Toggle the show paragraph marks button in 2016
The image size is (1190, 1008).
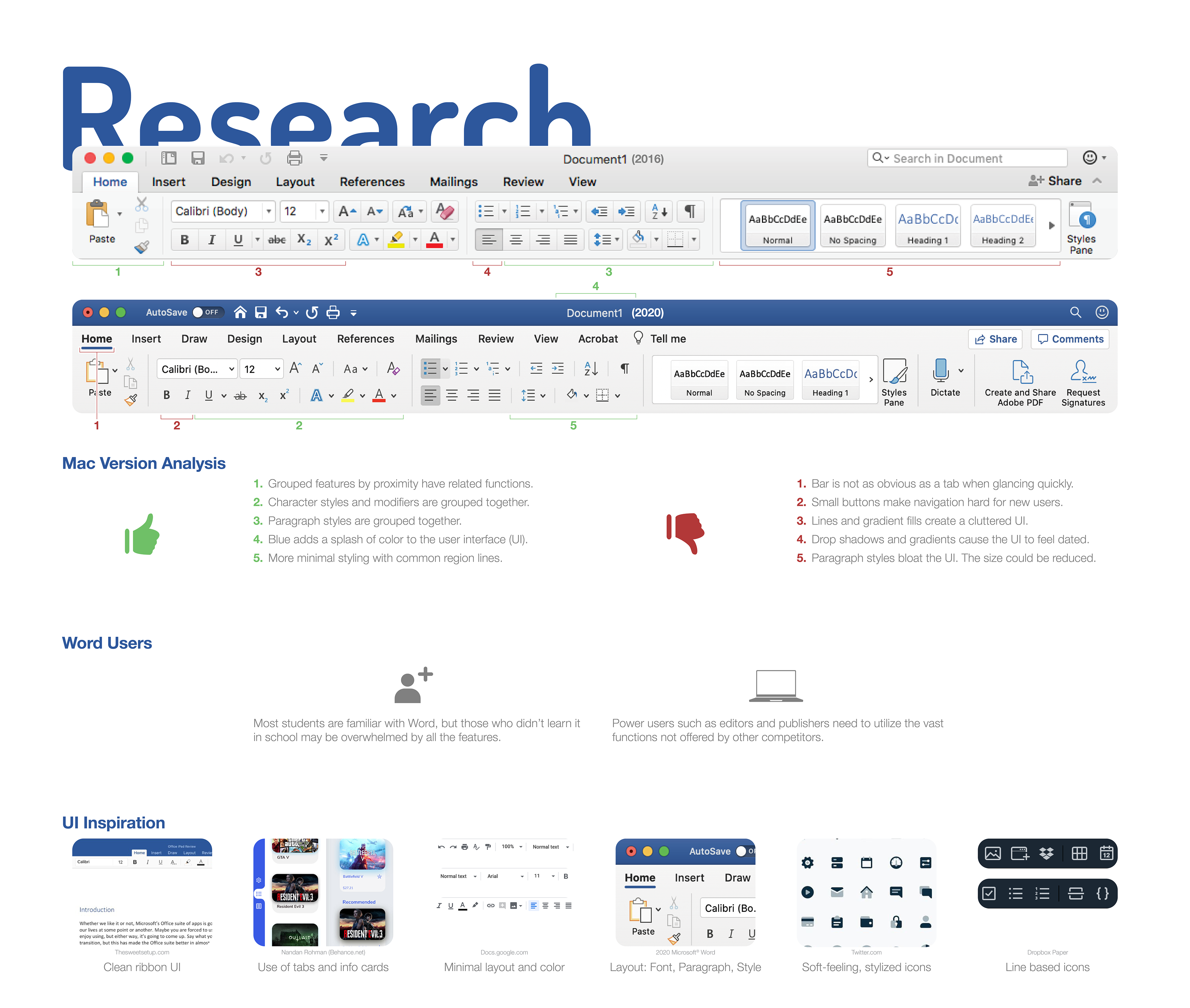coord(690,211)
